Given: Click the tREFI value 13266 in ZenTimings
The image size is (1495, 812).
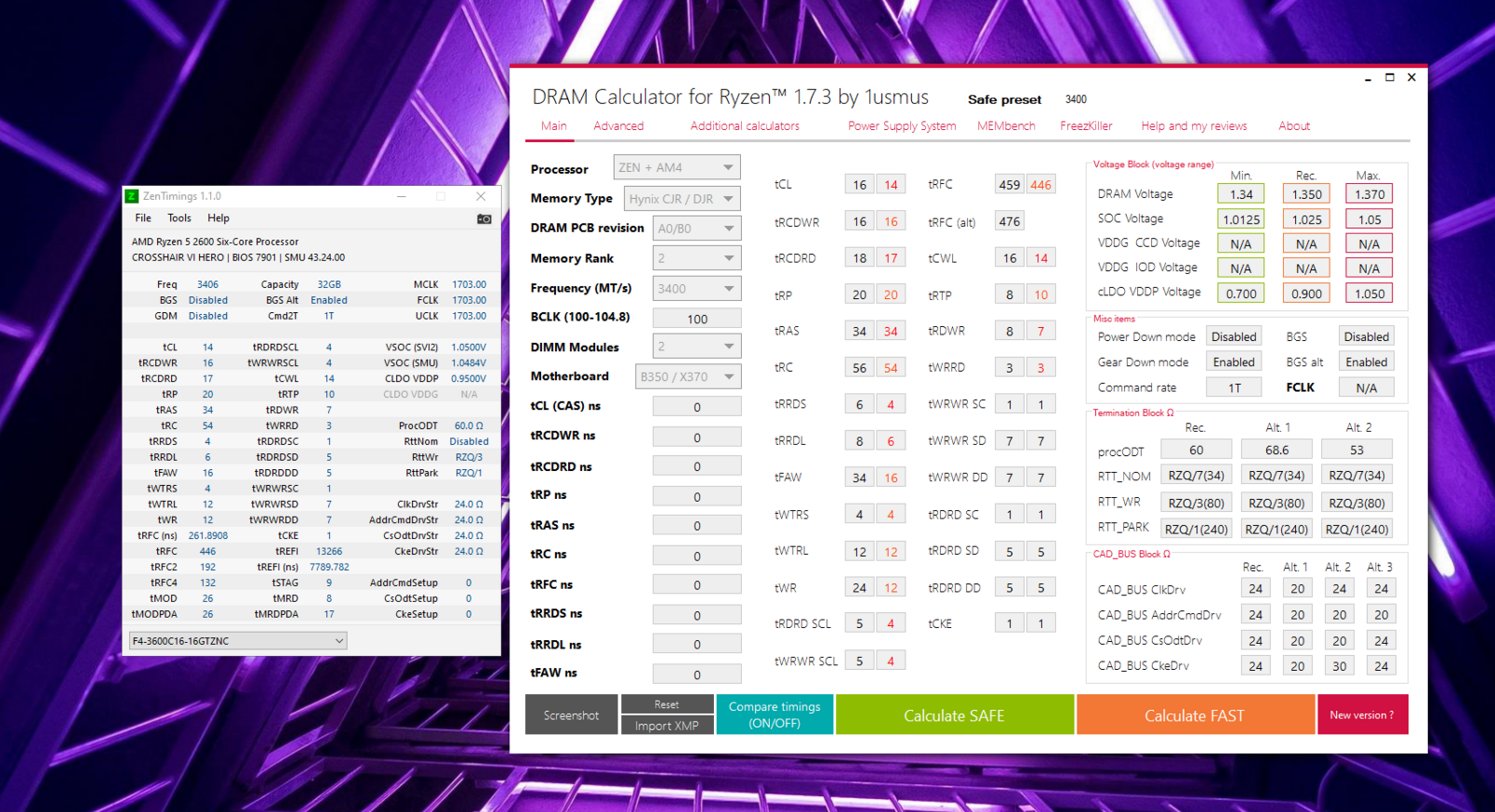Looking at the screenshot, I should pyautogui.click(x=329, y=551).
